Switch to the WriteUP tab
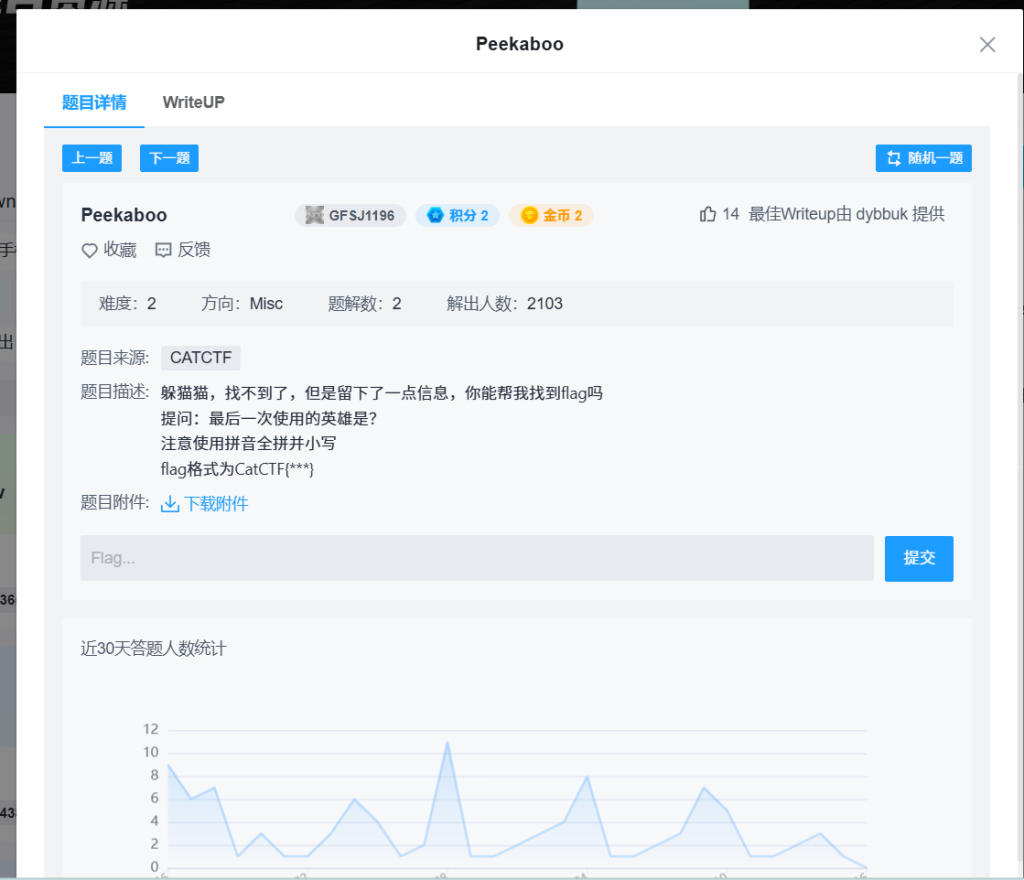The width and height of the screenshot is (1024, 880). [193, 102]
